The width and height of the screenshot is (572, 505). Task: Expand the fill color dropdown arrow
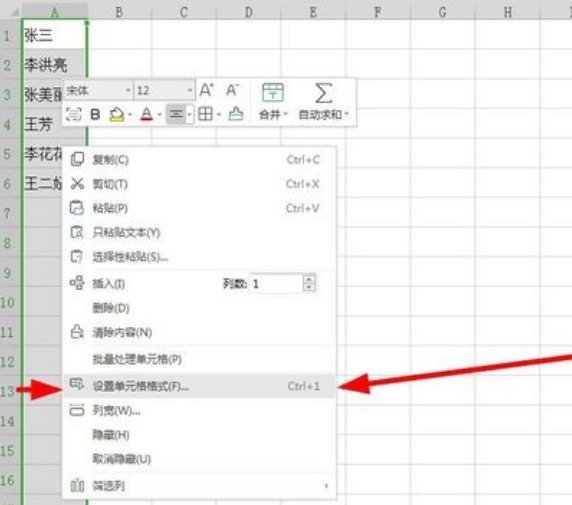tap(130, 115)
